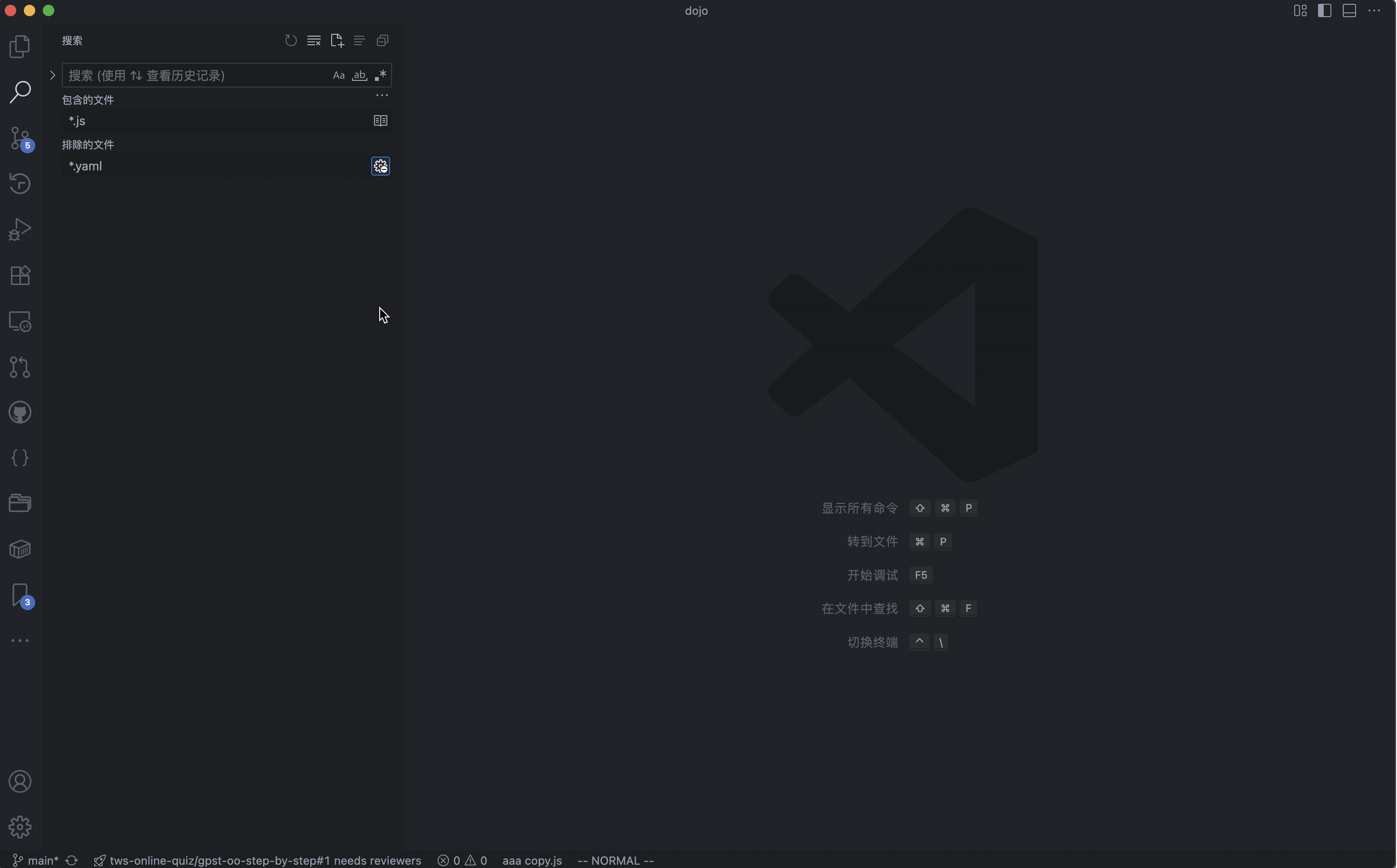Open the Manage gear menu
Viewport: 1397px width, 868px height.
20,827
